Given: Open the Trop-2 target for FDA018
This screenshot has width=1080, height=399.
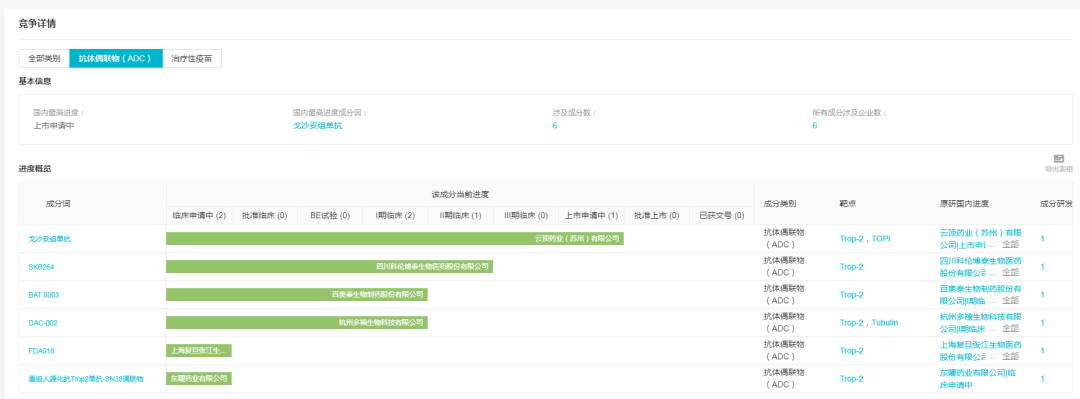Looking at the screenshot, I should click(851, 351).
